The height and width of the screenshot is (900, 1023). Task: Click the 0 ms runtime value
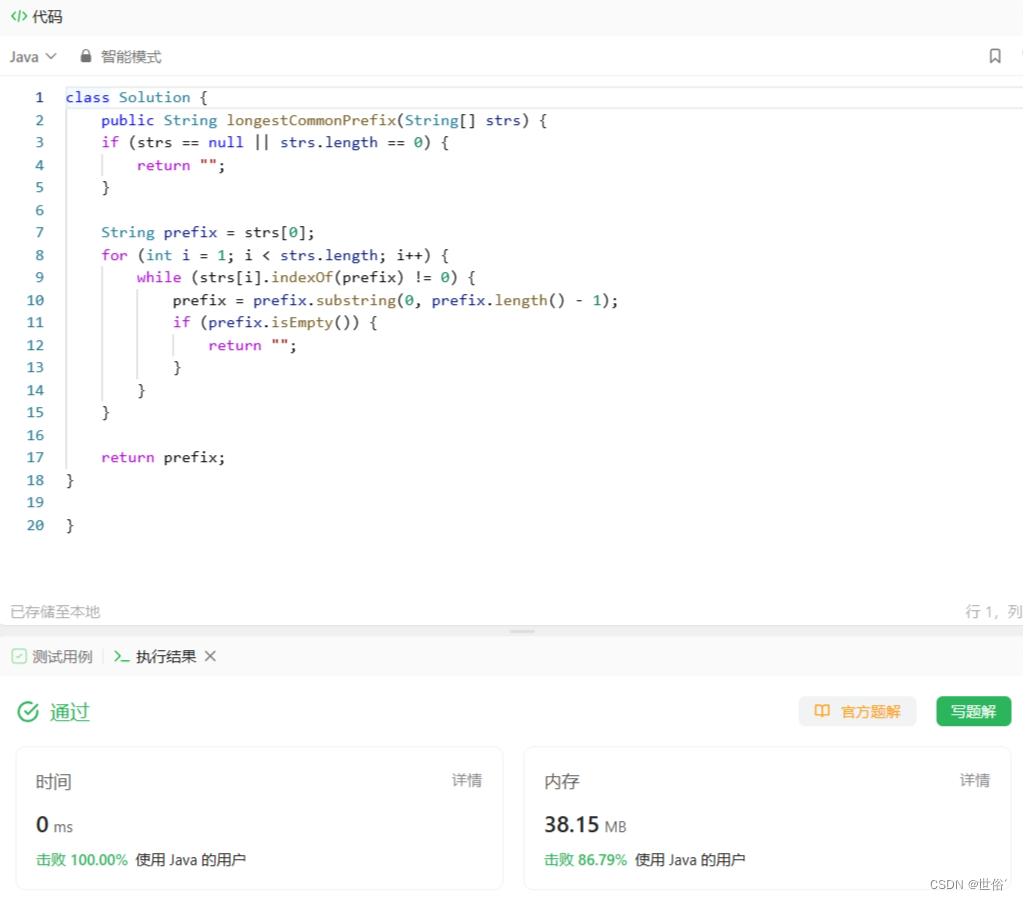[54, 825]
